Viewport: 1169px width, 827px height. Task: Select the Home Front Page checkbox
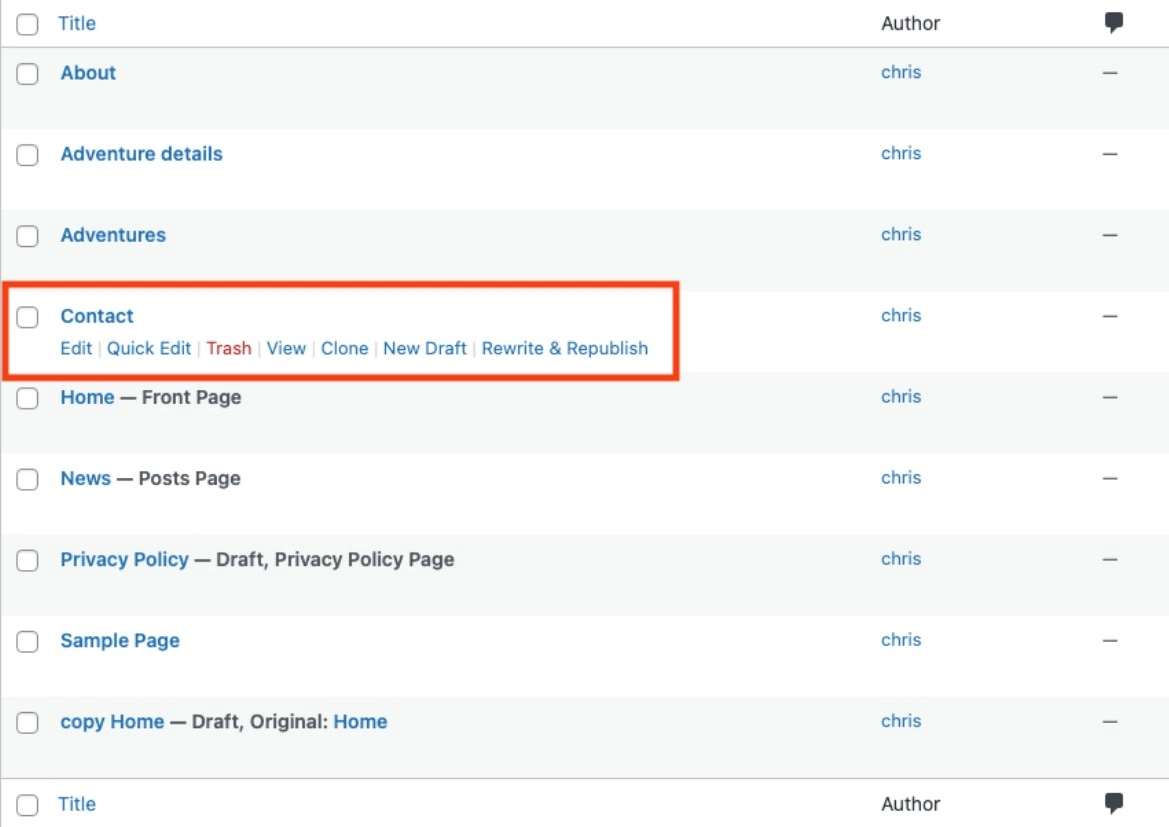point(28,398)
